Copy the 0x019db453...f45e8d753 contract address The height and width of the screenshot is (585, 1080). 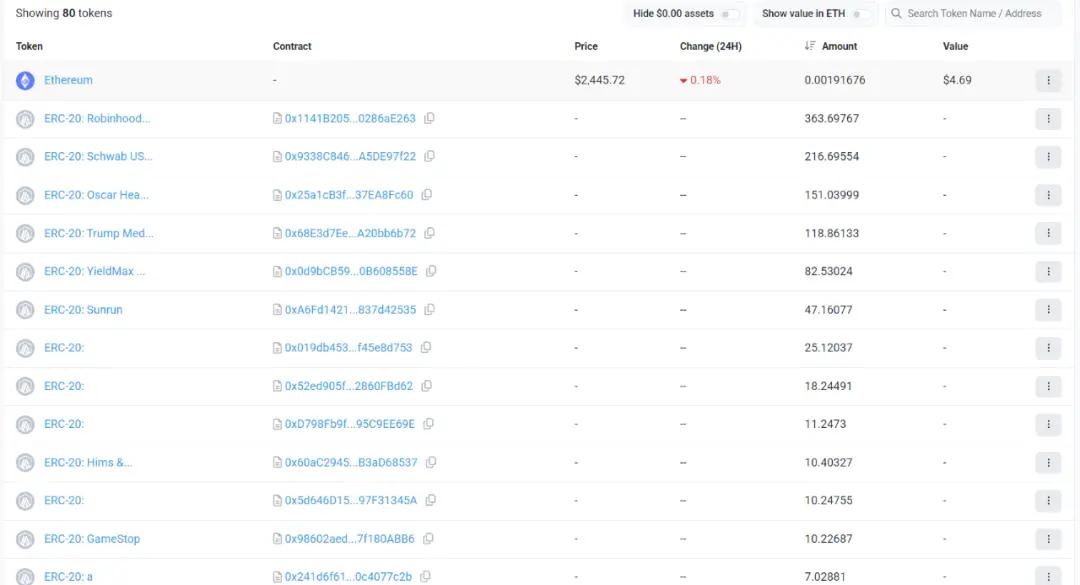click(426, 347)
